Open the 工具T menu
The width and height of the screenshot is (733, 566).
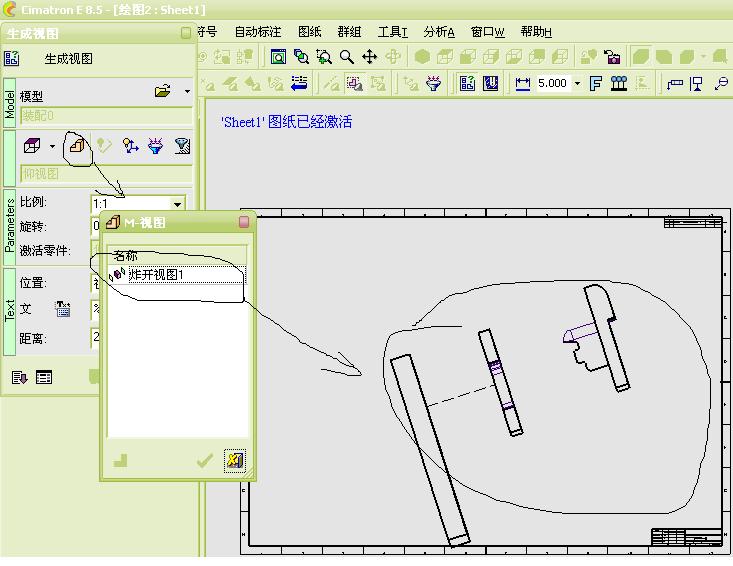click(392, 32)
